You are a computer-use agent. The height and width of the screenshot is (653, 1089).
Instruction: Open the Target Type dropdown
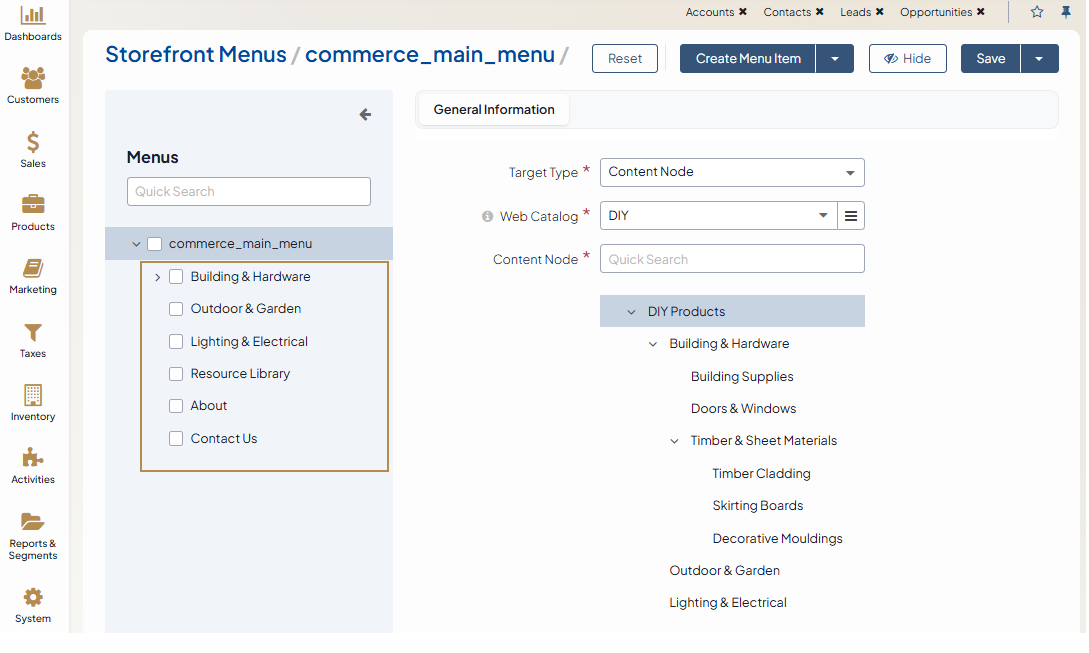coord(732,172)
